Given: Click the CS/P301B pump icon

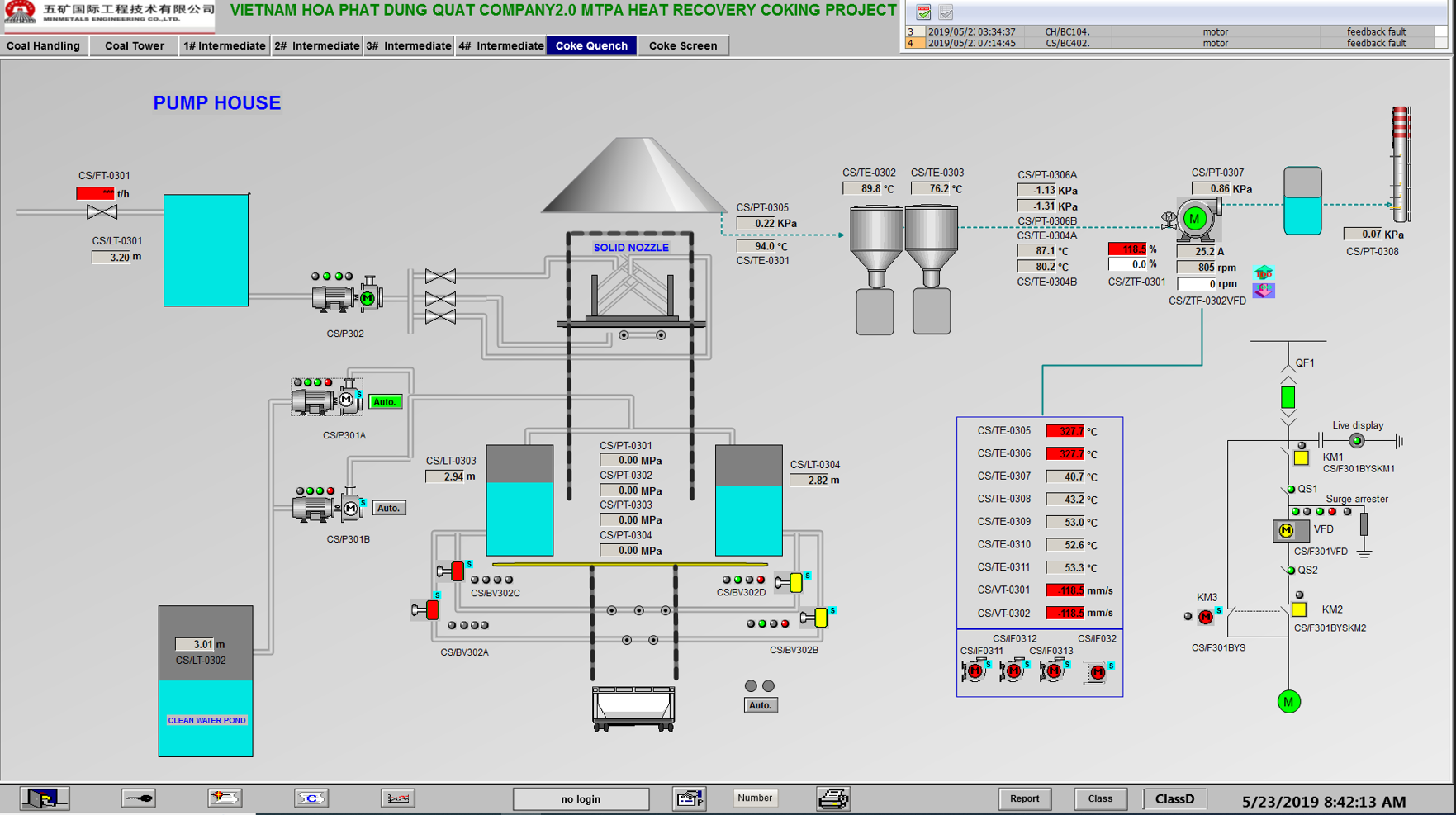Looking at the screenshot, I should (329, 507).
